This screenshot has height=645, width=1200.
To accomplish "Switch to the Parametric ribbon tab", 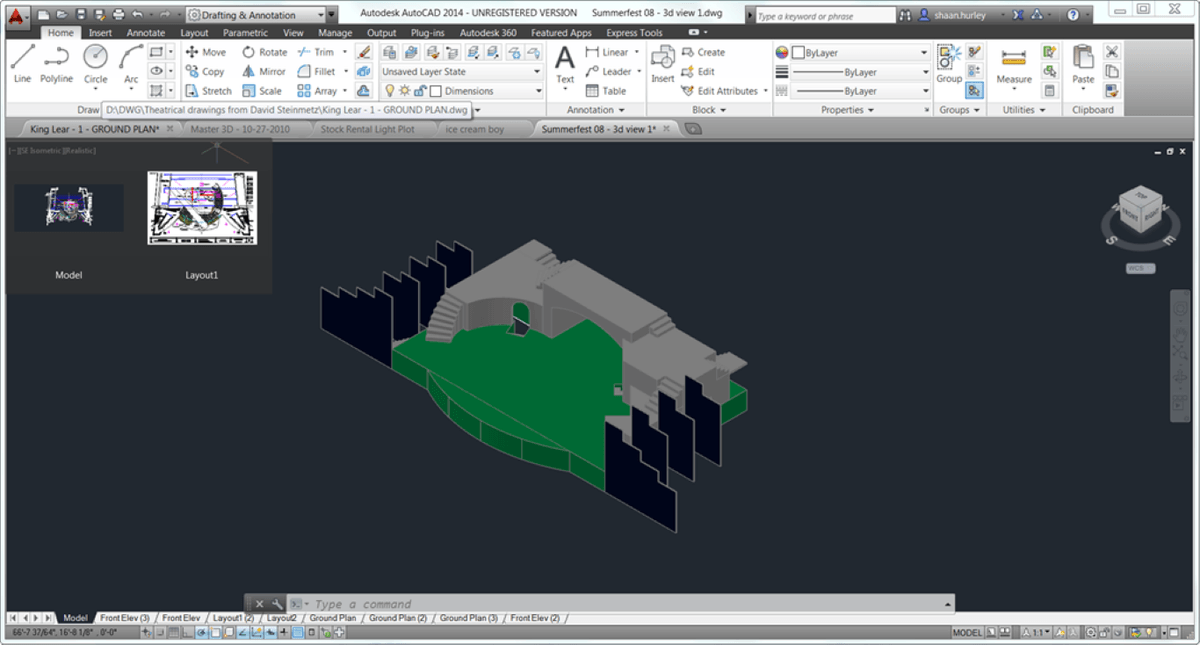I will 244,31.
